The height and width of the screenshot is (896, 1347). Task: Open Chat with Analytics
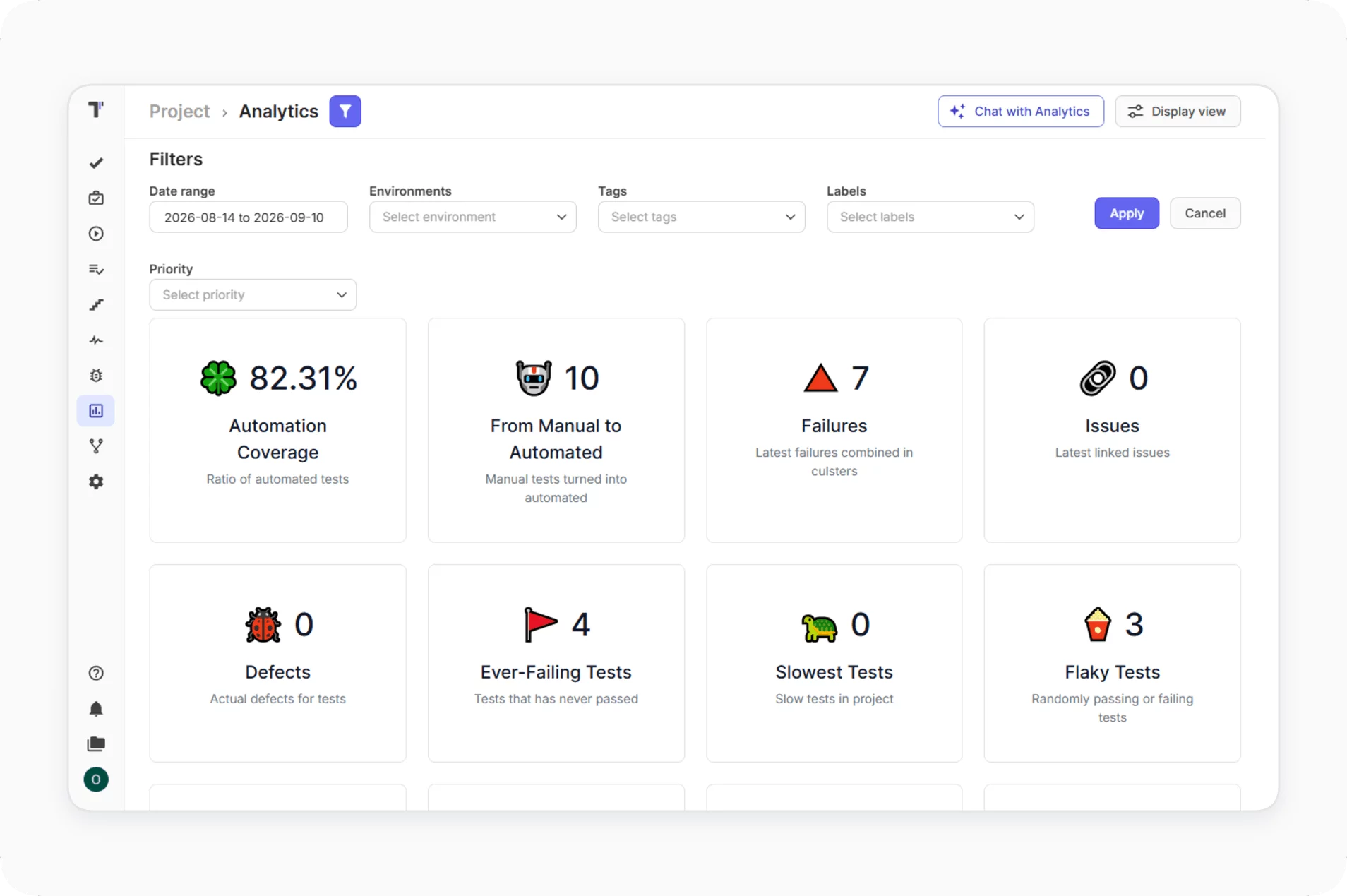pos(1021,112)
